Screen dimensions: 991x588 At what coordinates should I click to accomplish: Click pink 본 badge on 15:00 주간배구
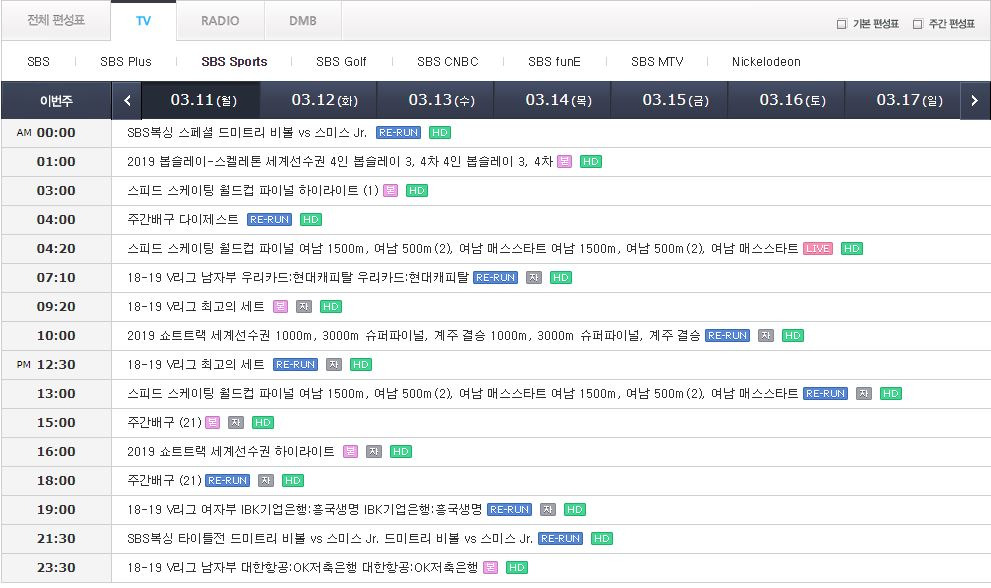click(212, 424)
